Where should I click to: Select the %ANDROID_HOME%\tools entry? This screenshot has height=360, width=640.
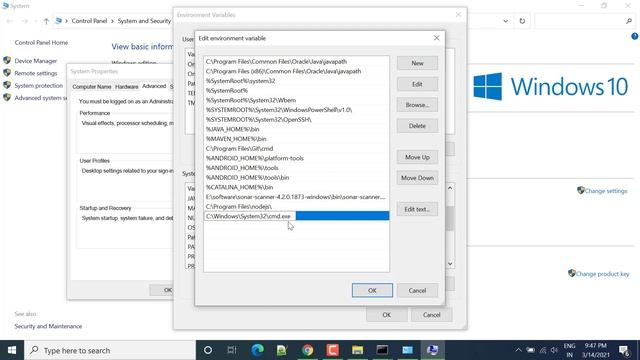point(296,168)
